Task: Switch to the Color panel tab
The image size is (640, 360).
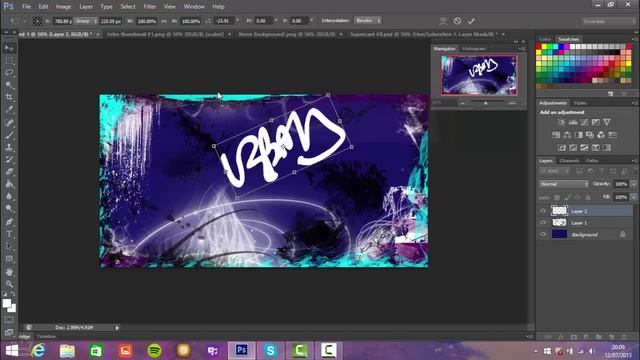Action: coord(545,39)
